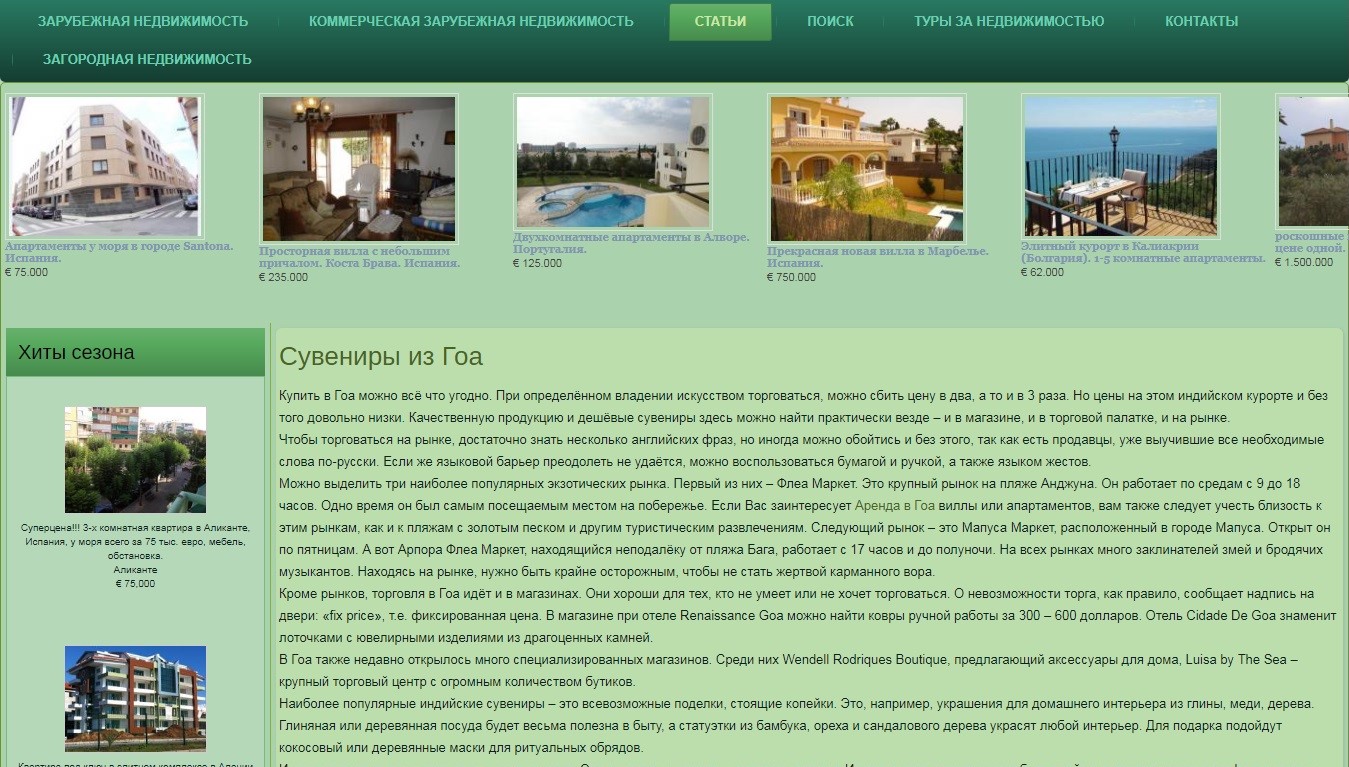
Task: Select the Статьи tab
Action: (x=720, y=21)
